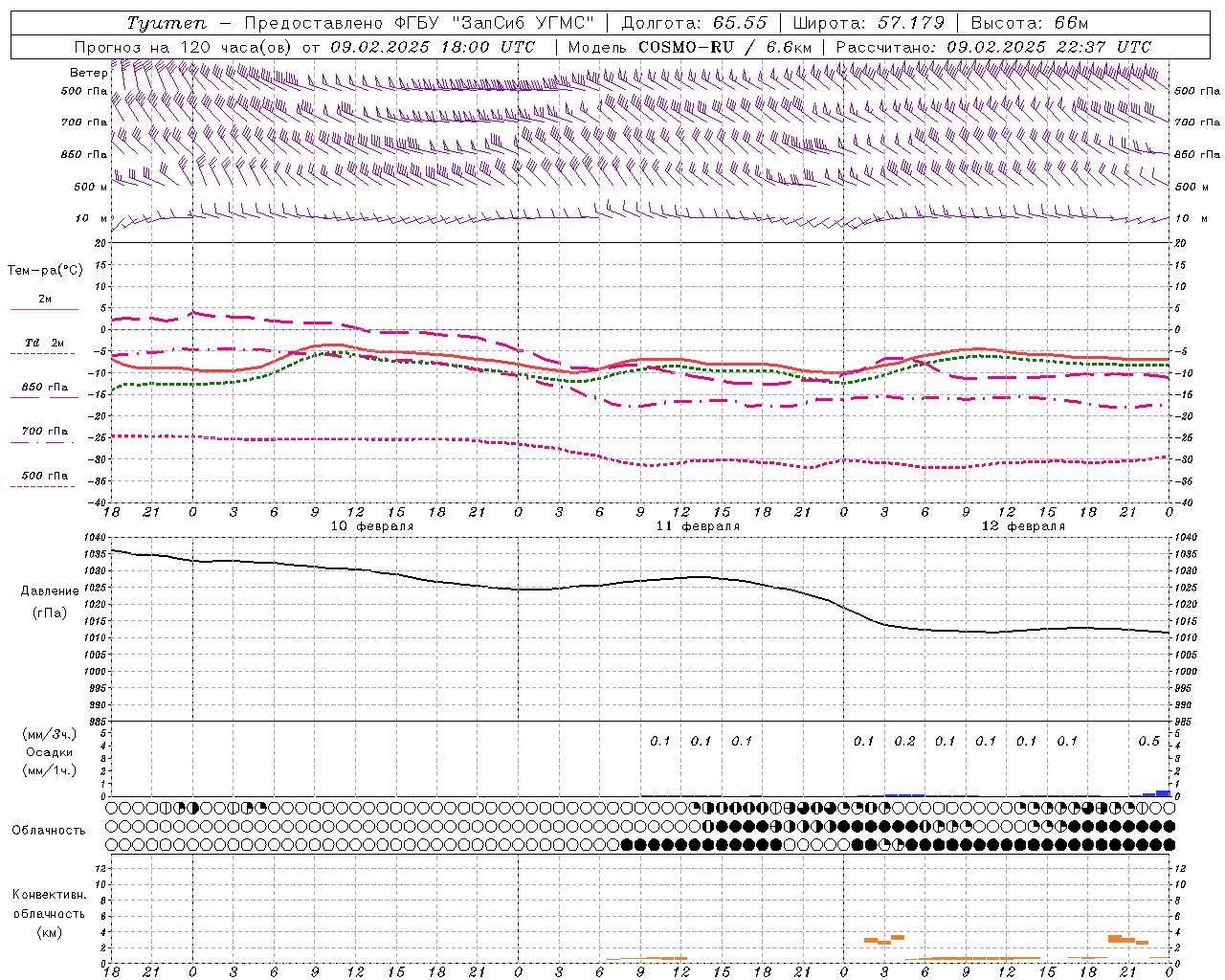
Task: Click the start time "09.02.2025 18:00 UTC"
Action: click(x=434, y=47)
